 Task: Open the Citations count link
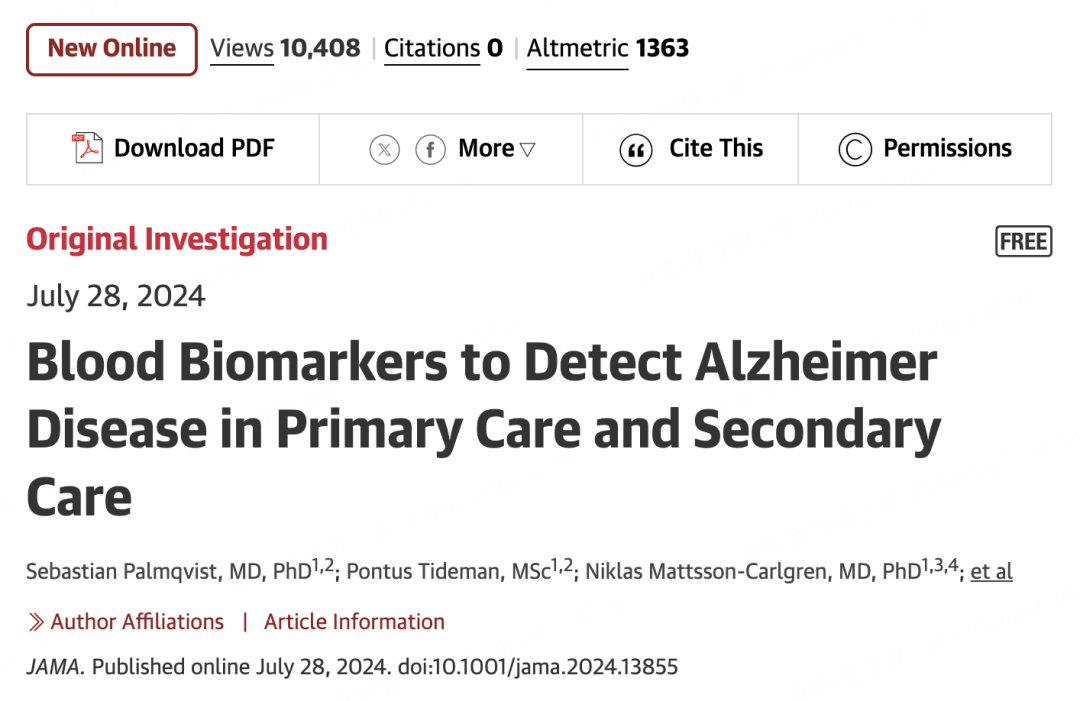pos(443,49)
